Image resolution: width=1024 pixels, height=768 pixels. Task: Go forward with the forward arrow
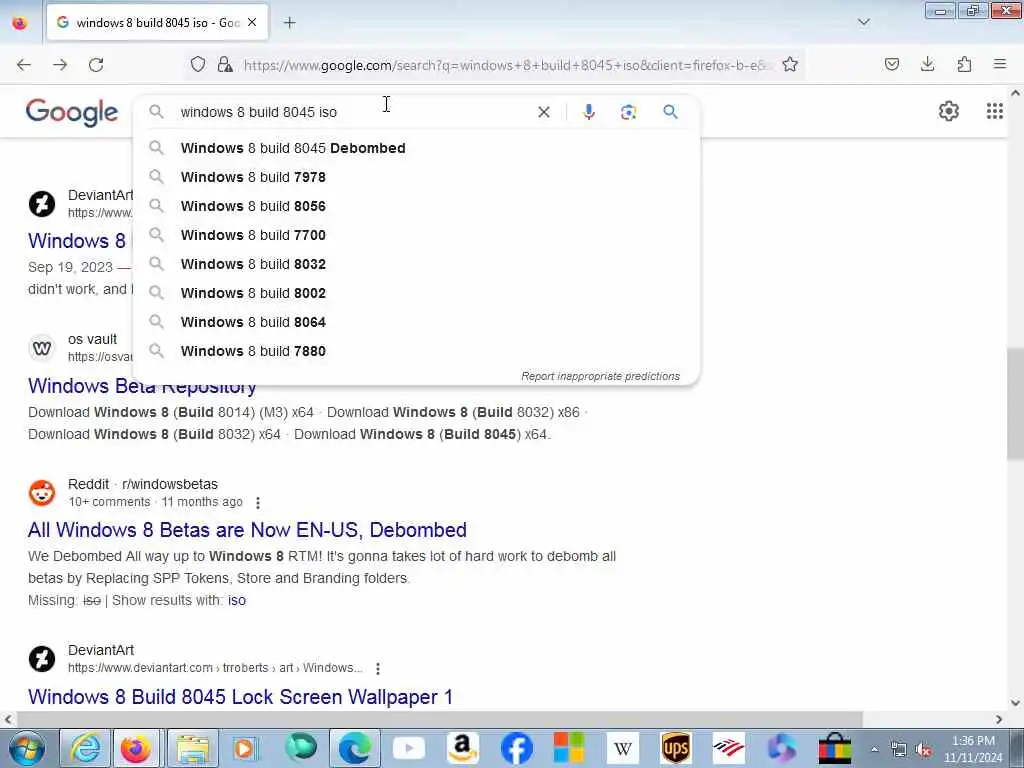point(60,65)
